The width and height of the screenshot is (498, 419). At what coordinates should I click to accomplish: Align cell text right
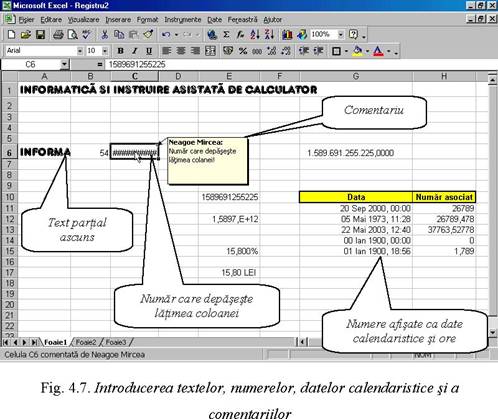click(x=195, y=51)
